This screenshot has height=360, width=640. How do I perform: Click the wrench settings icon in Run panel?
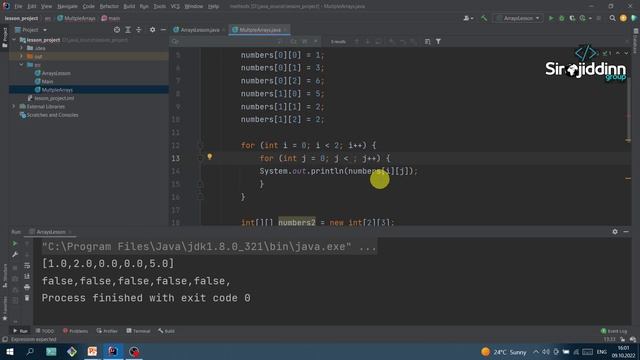pos(15,255)
